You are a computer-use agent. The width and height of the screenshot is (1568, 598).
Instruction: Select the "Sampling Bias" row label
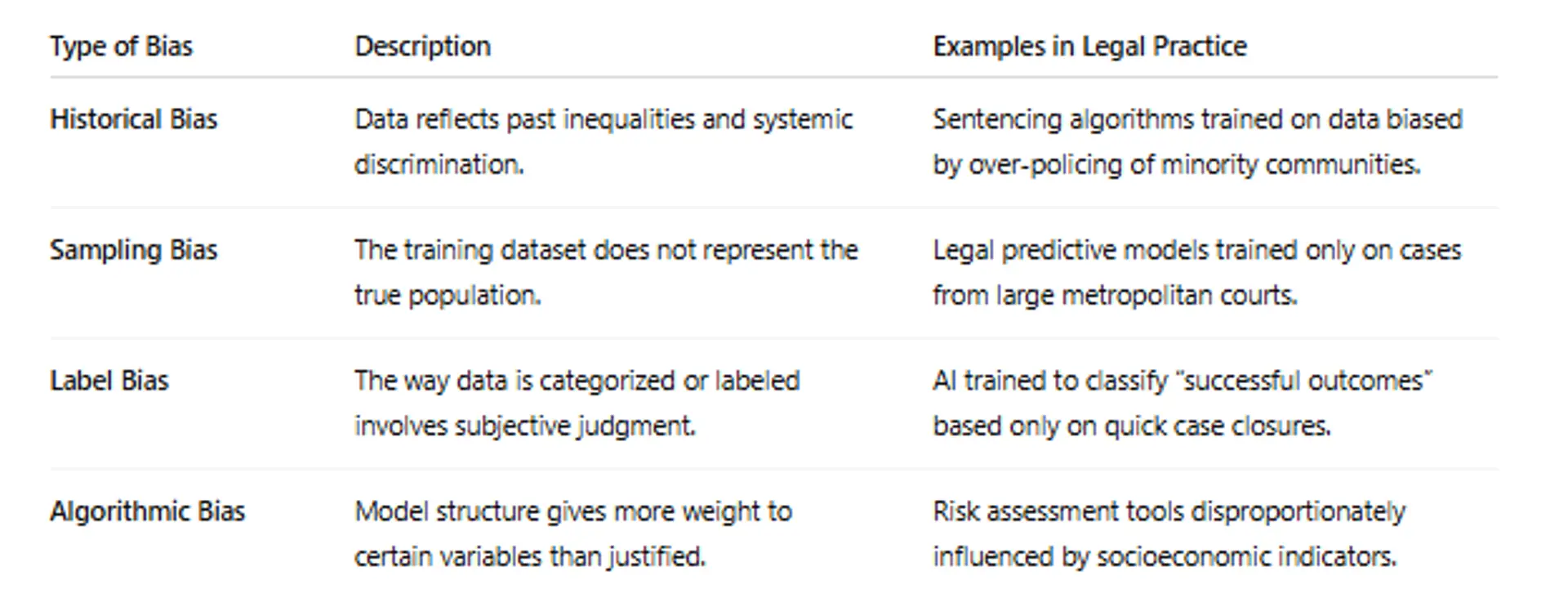(x=133, y=250)
